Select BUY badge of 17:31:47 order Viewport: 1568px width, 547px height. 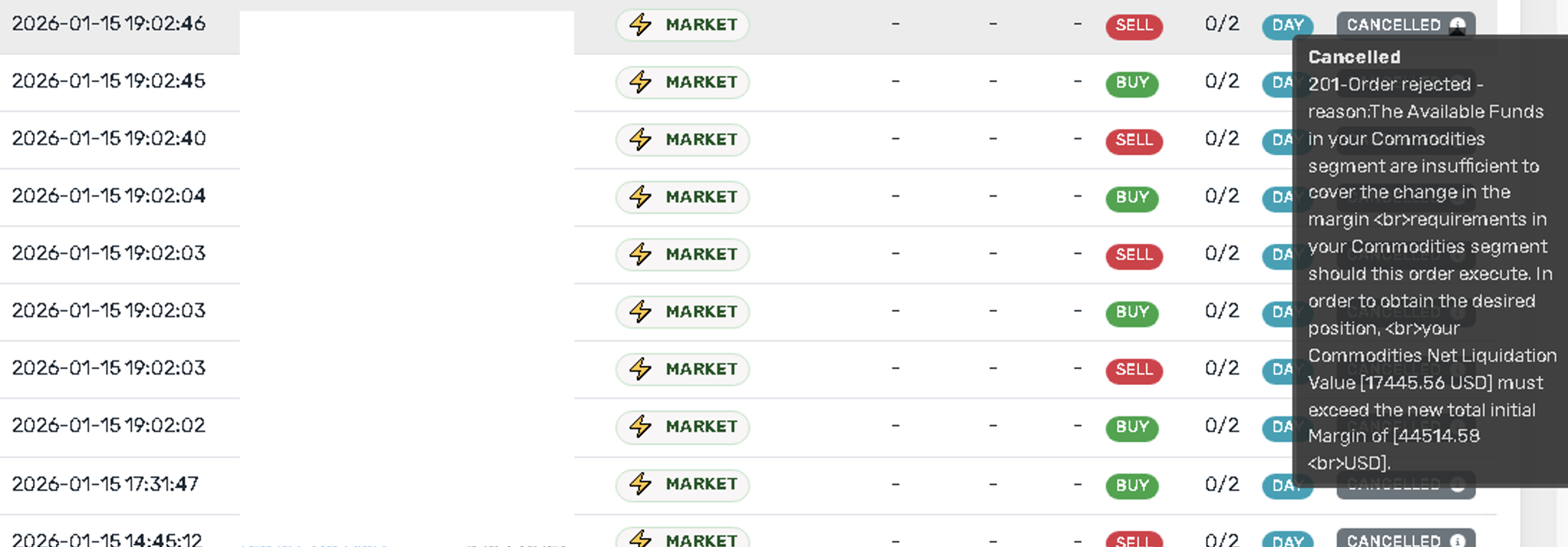point(1132,486)
